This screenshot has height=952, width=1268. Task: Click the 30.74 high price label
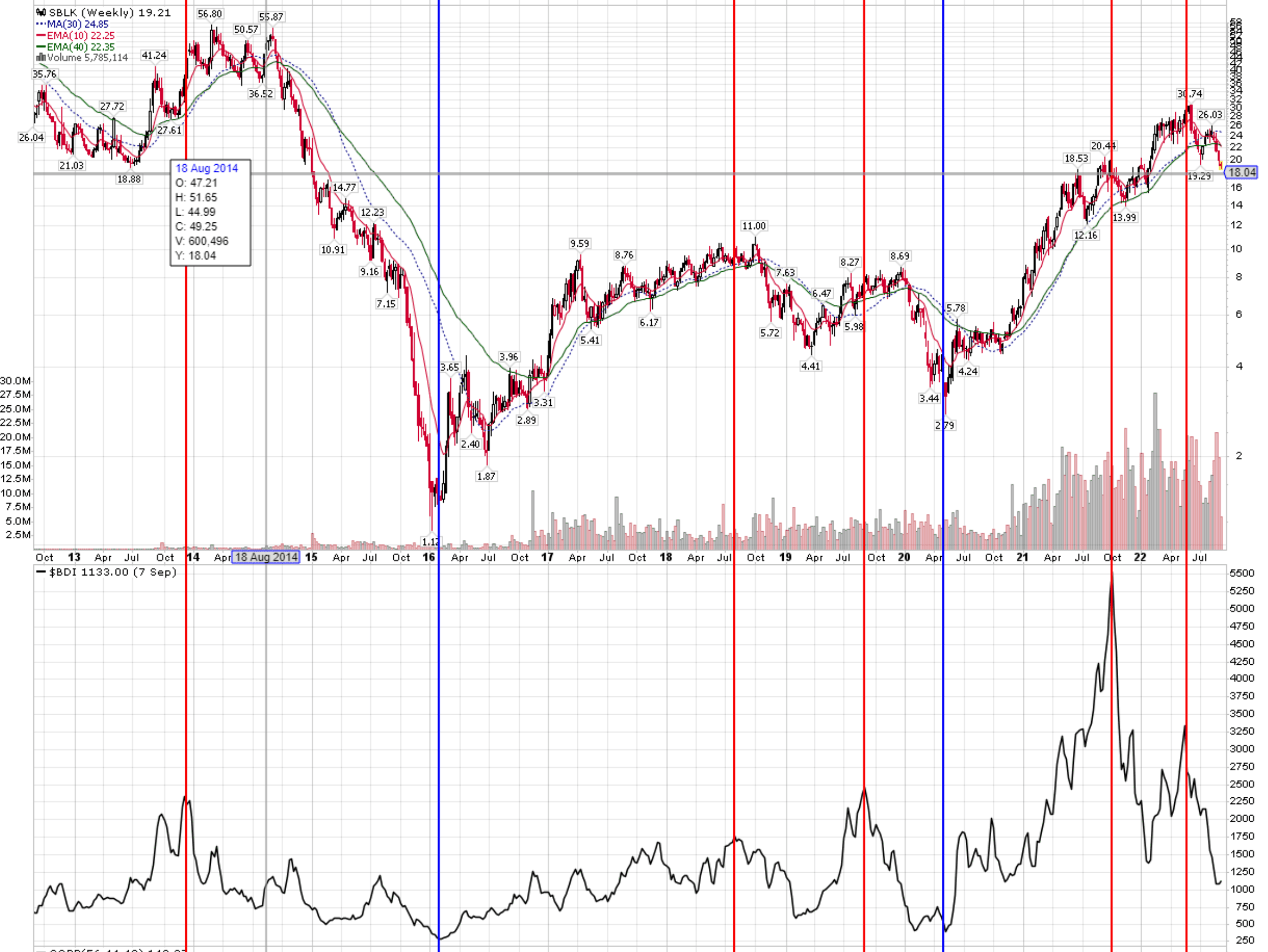1189,93
